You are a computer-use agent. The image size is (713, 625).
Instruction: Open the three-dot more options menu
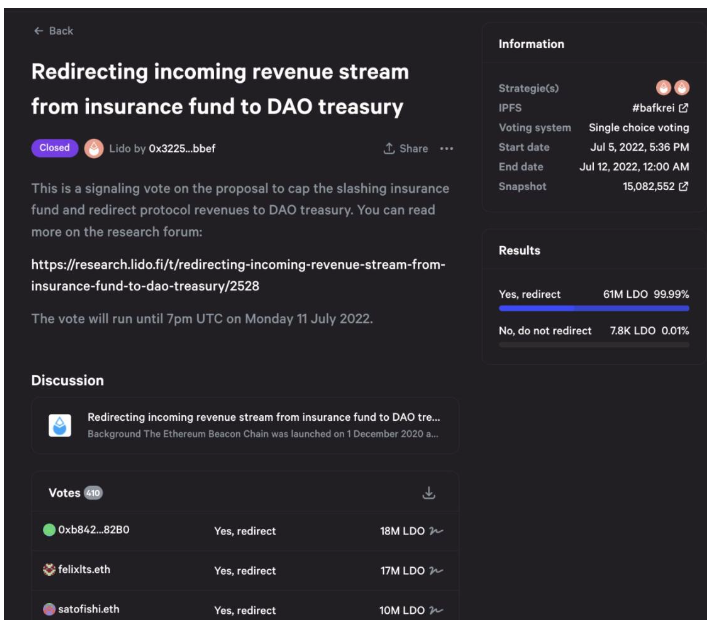click(447, 148)
